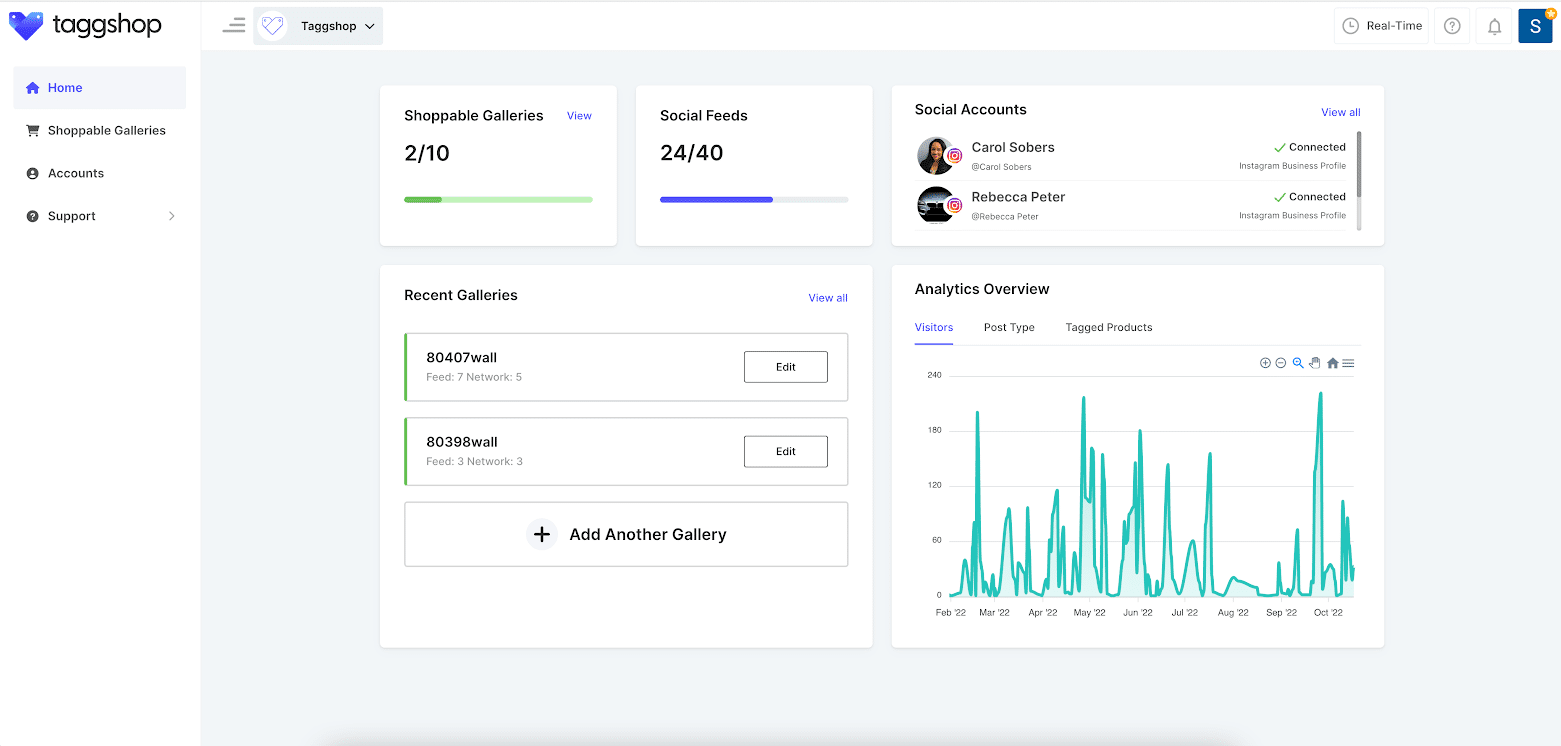
Task: Activate the chart panning hand tool
Action: coord(1315,363)
